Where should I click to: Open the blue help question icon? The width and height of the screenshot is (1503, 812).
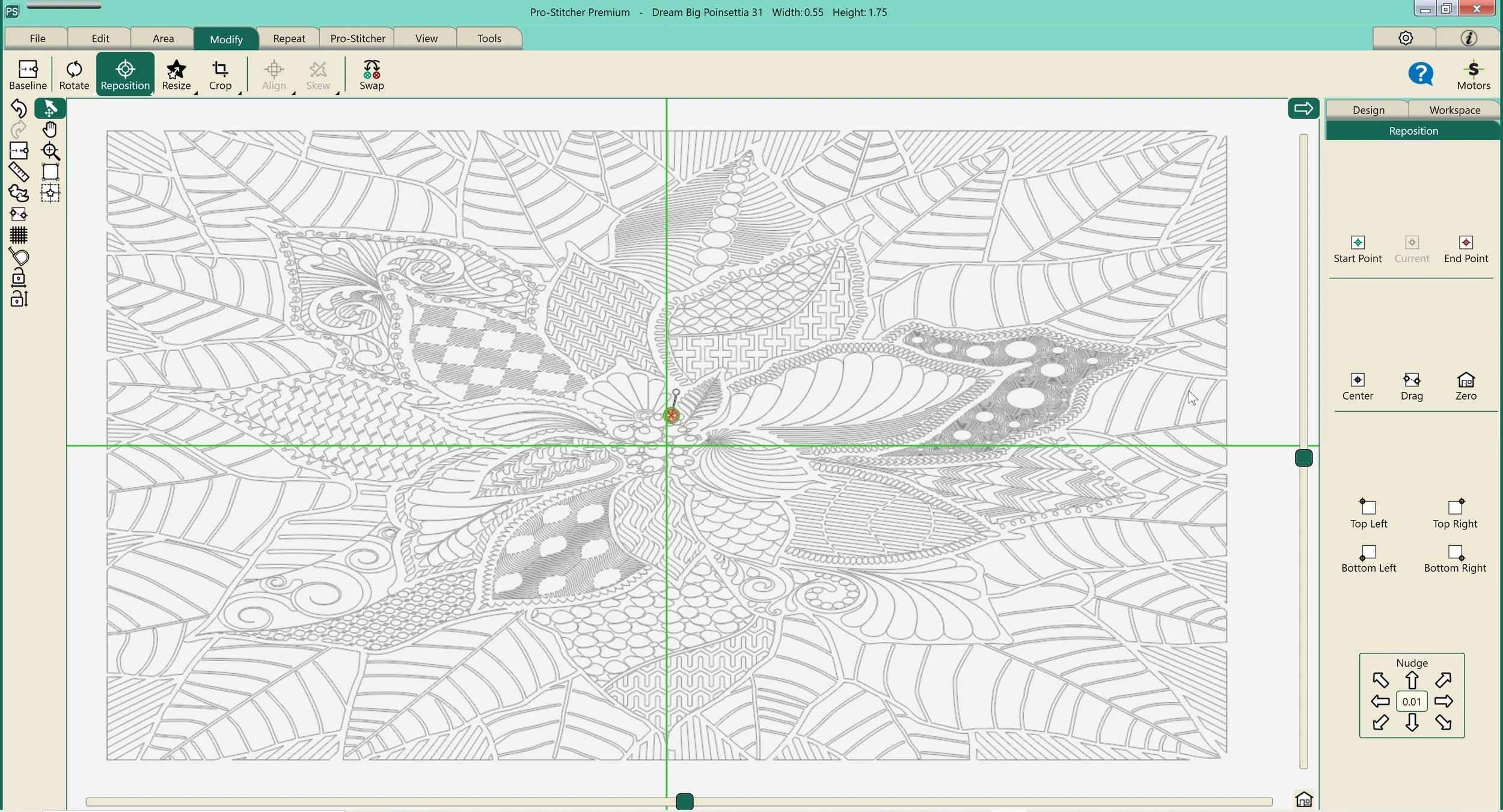pos(1420,75)
